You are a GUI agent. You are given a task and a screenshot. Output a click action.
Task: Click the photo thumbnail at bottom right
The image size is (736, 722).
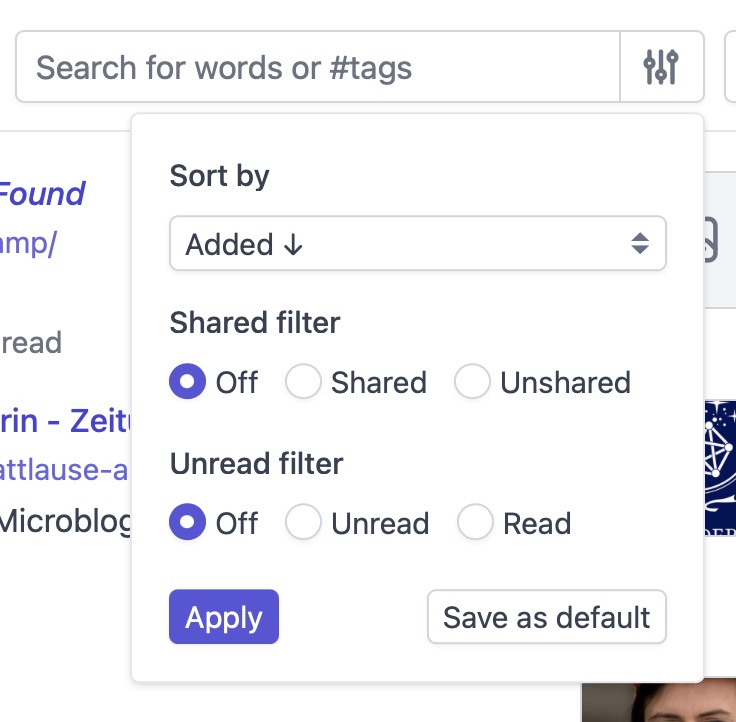[x=658, y=703]
